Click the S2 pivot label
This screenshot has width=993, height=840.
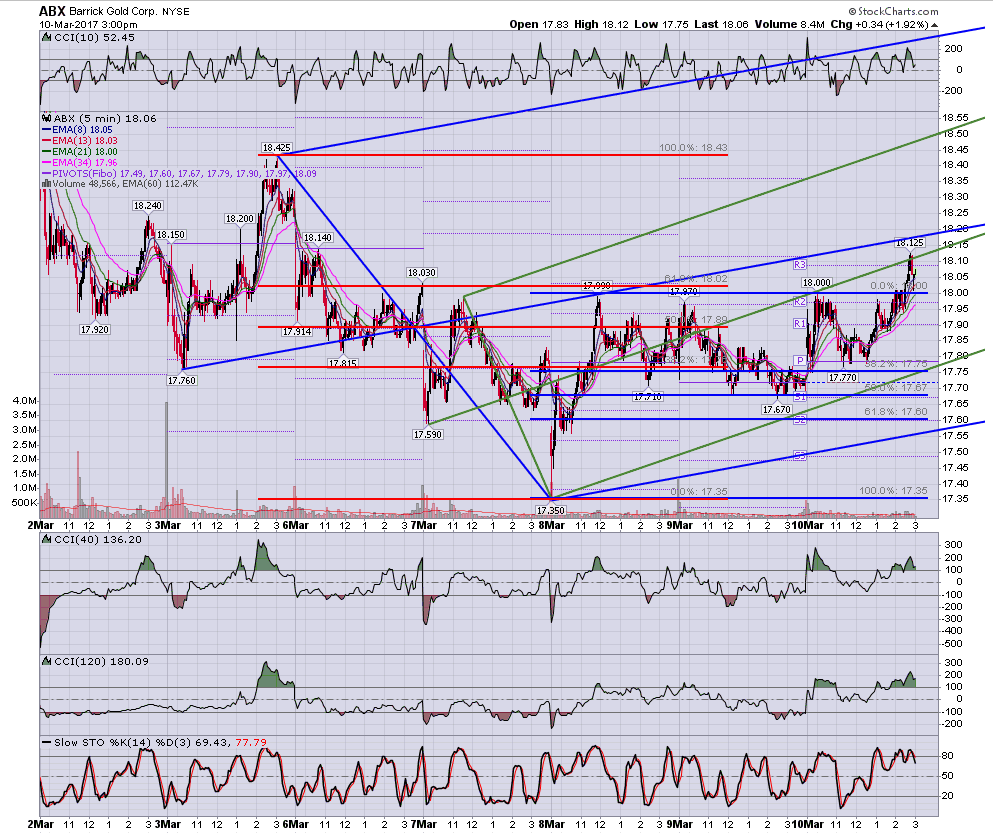pyautogui.click(x=800, y=419)
